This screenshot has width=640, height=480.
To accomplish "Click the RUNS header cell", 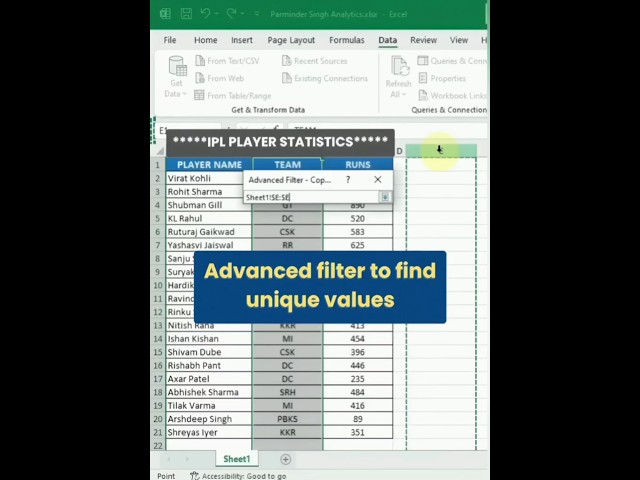I will 358,164.
